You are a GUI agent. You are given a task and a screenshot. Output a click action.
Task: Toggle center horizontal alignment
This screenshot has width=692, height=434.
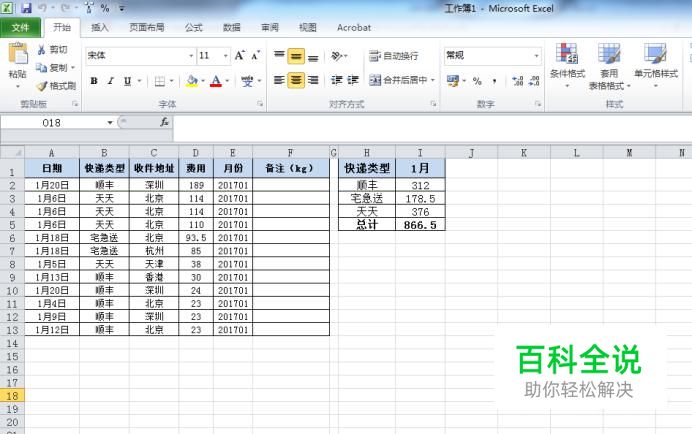pos(296,80)
